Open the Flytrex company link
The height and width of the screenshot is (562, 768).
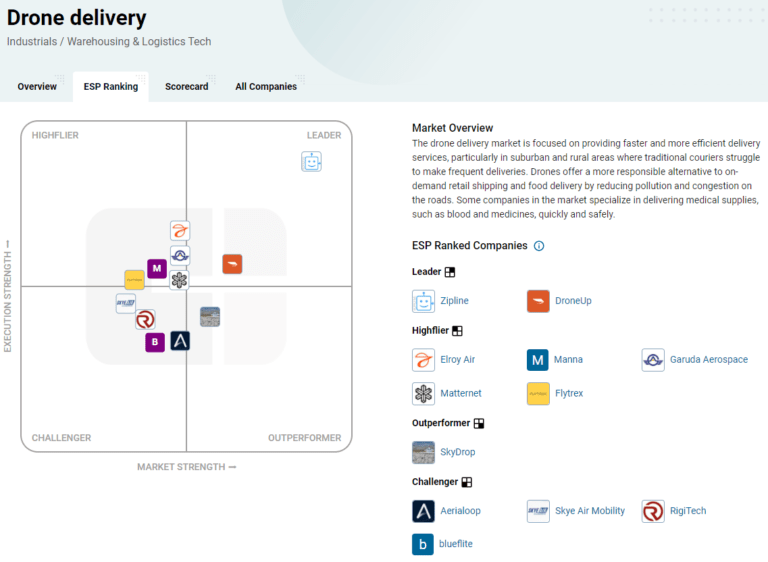coord(569,393)
